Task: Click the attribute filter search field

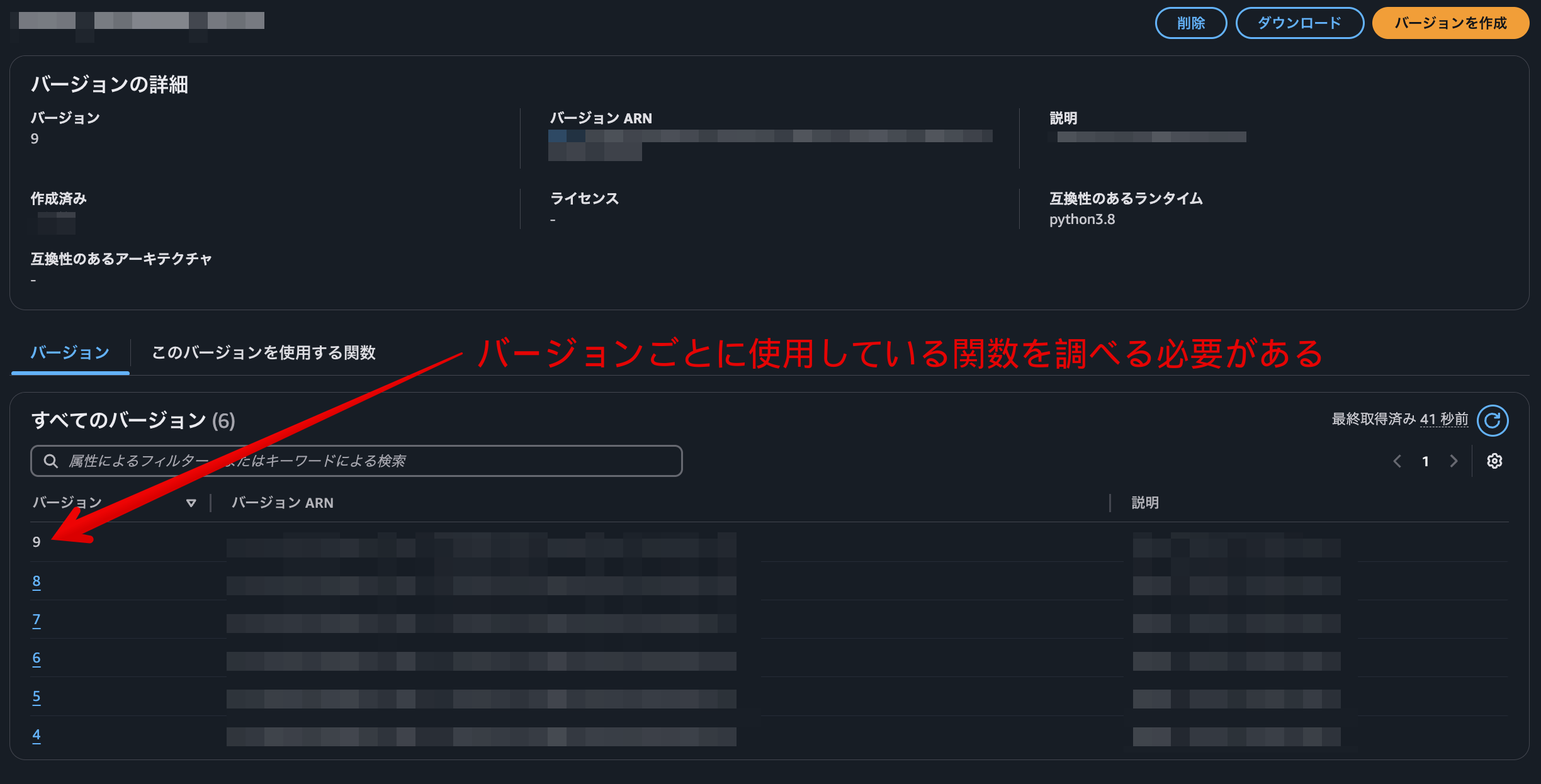Action: point(356,461)
